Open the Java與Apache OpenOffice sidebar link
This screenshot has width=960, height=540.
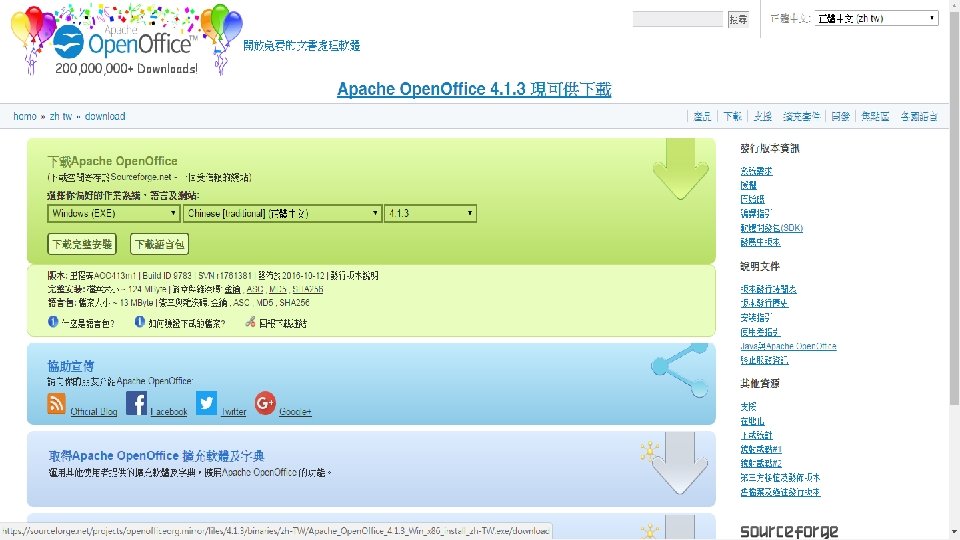pos(788,346)
